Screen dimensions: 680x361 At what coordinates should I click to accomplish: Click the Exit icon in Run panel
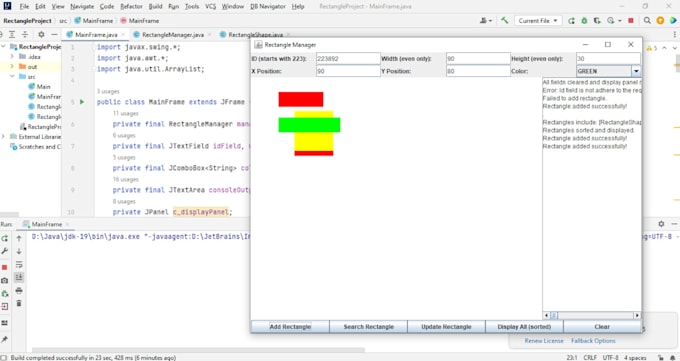pos(5,307)
